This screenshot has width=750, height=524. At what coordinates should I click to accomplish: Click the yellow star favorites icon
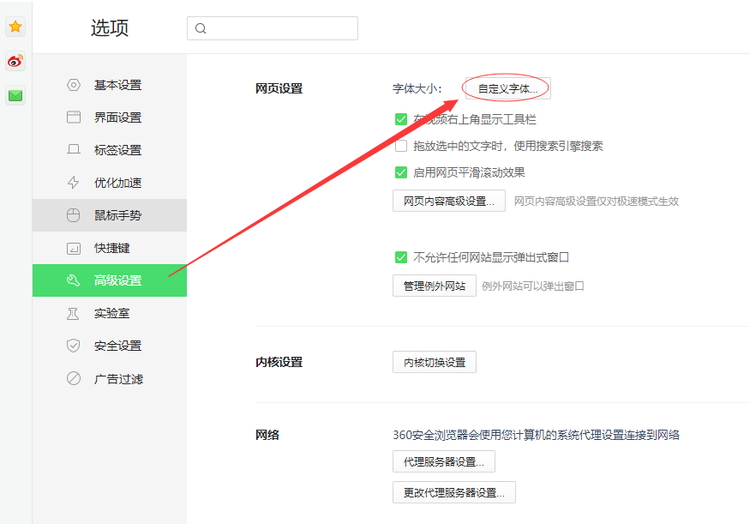[x=15, y=27]
